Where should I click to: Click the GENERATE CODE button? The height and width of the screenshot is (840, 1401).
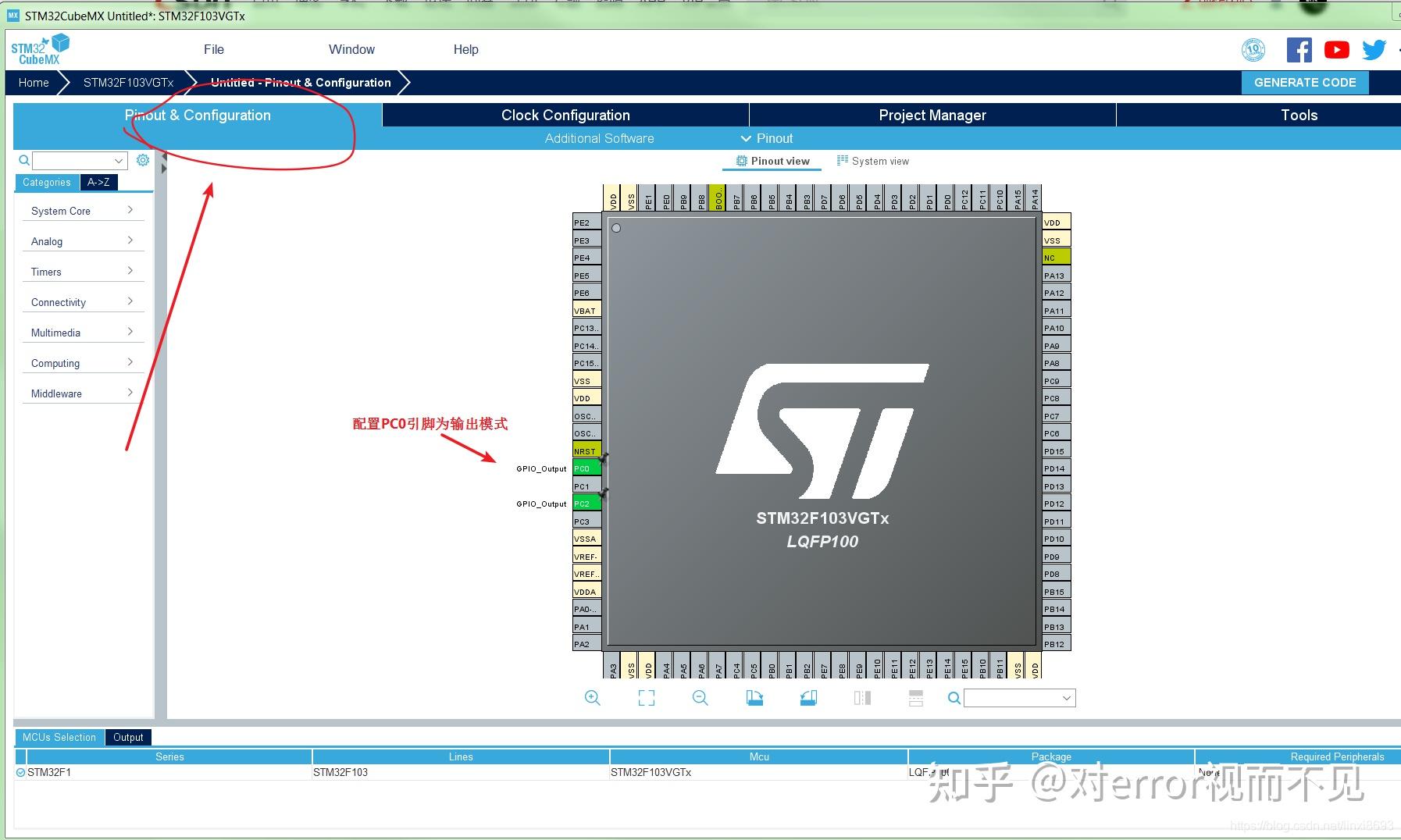click(x=1304, y=82)
